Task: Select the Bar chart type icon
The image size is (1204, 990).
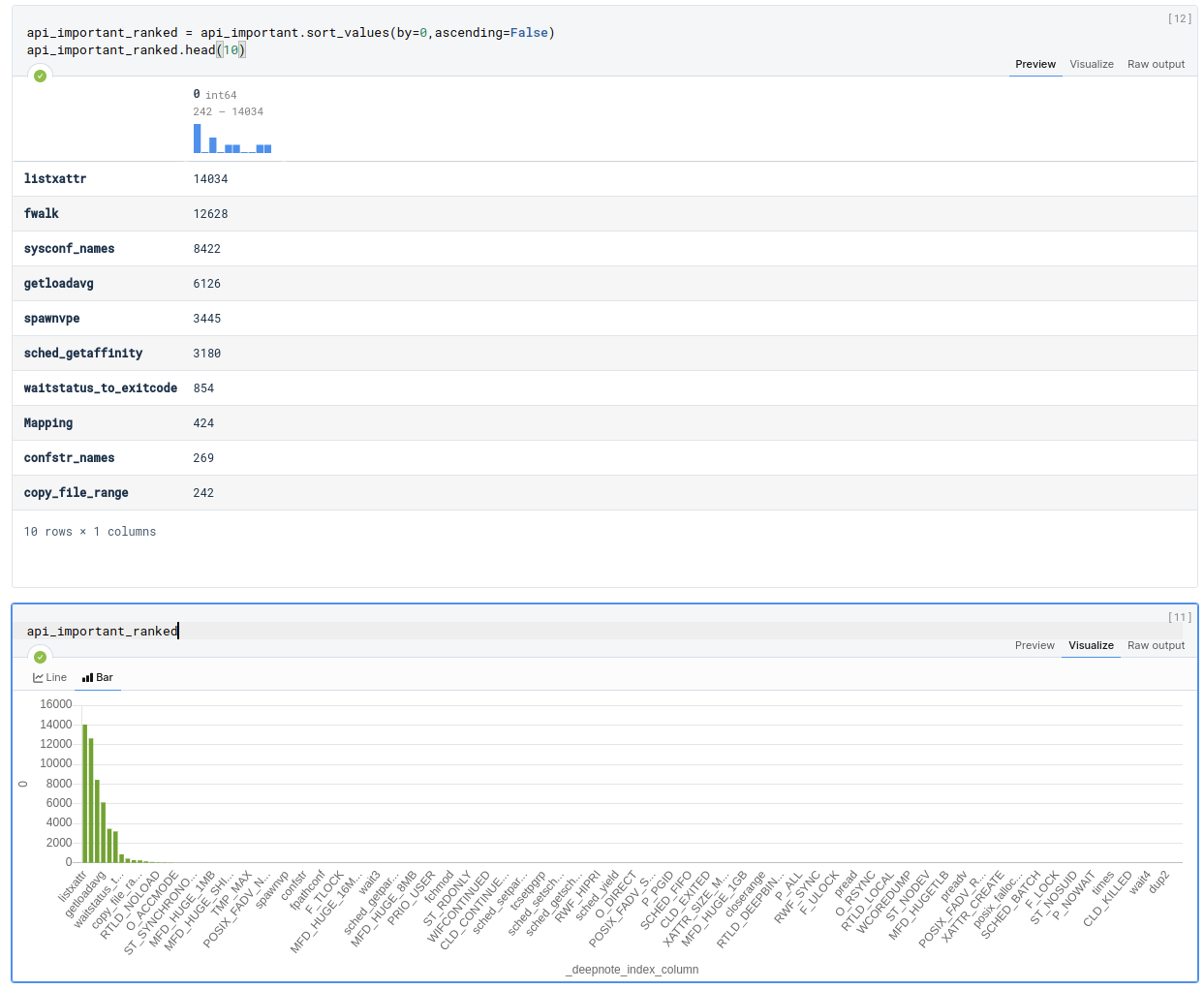Action: pos(97,677)
